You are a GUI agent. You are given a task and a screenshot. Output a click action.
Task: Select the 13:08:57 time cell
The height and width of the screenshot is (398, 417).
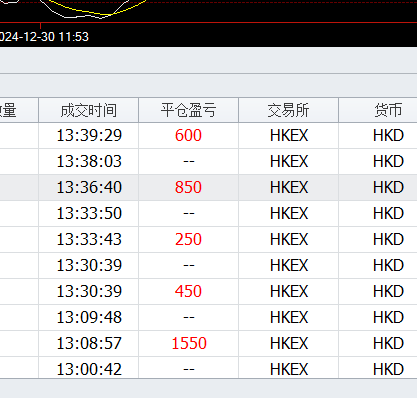[x=89, y=343]
